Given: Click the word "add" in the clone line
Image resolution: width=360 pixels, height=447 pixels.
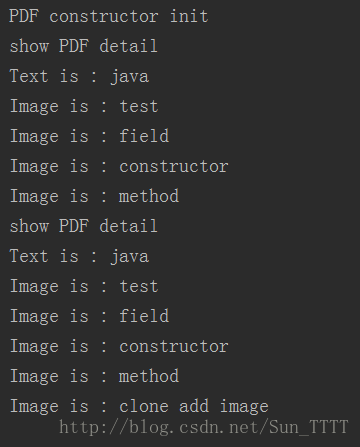Looking at the screenshot, I should coord(194,406).
